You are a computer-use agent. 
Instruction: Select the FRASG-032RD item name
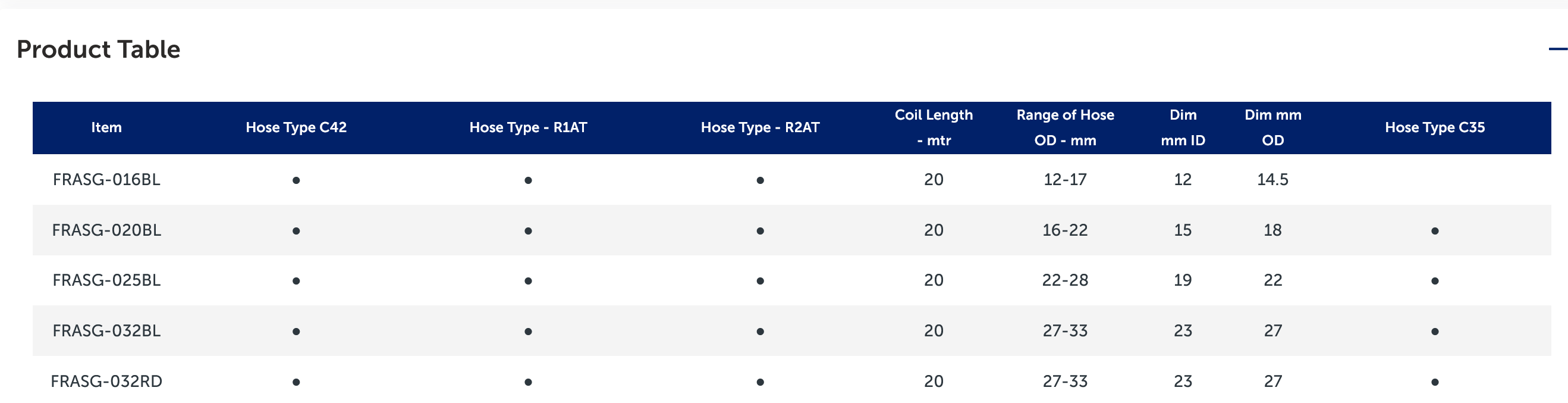point(106,382)
